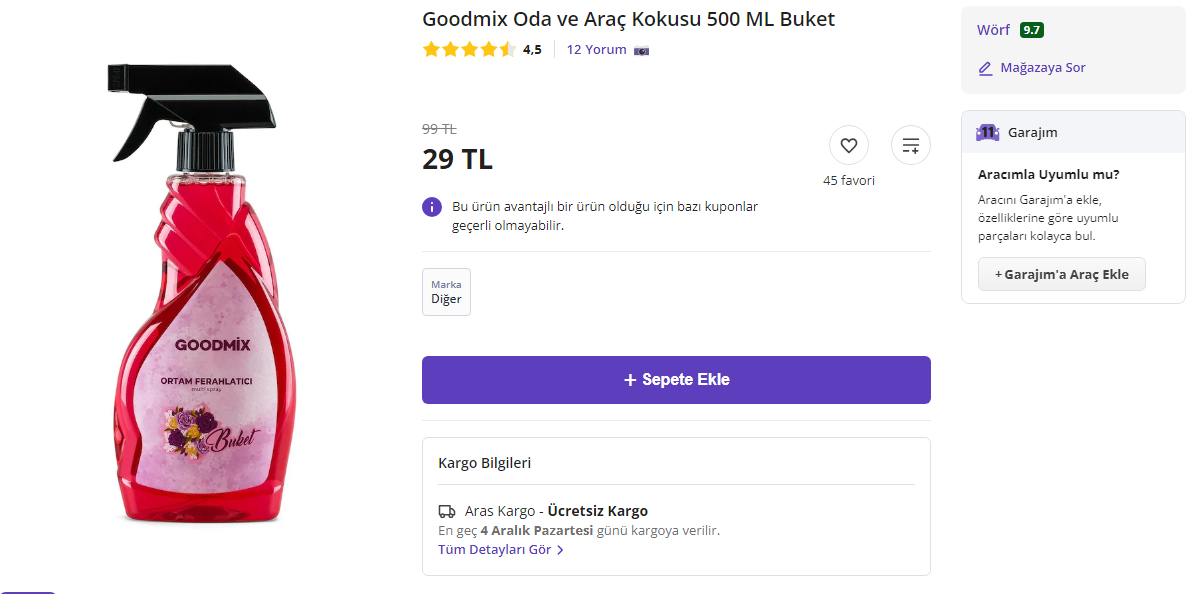Open the Wörf store page
Image resolution: width=1187 pixels, height=594 pixels.
(x=993, y=30)
